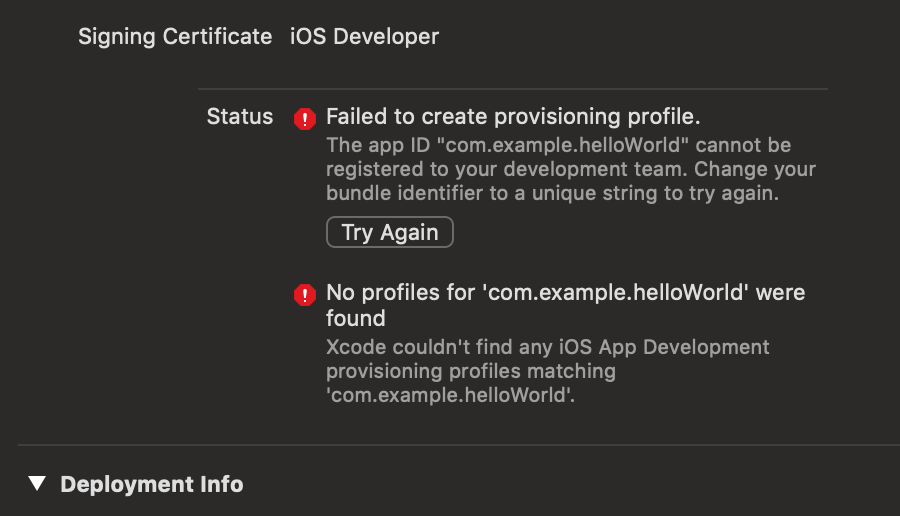Click 'com.example.helloWorld' in the No profiles headline
Viewport: 900px width, 516px height.
617,293
